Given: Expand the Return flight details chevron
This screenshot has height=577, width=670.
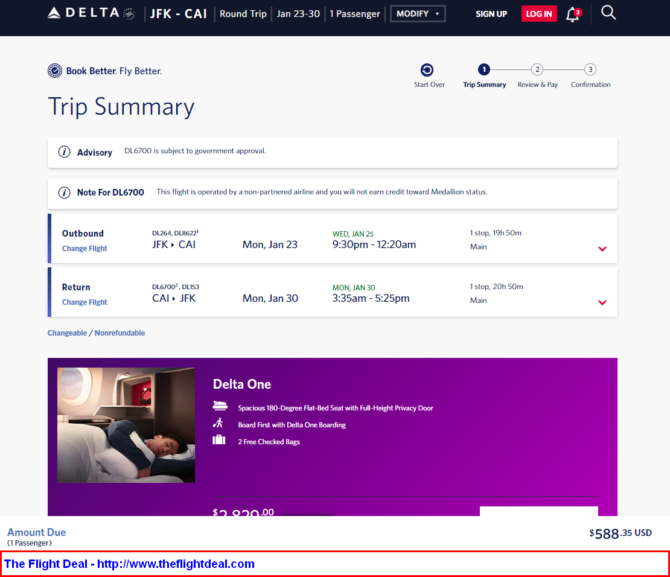Looking at the screenshot, I should (x=602, y=303).
